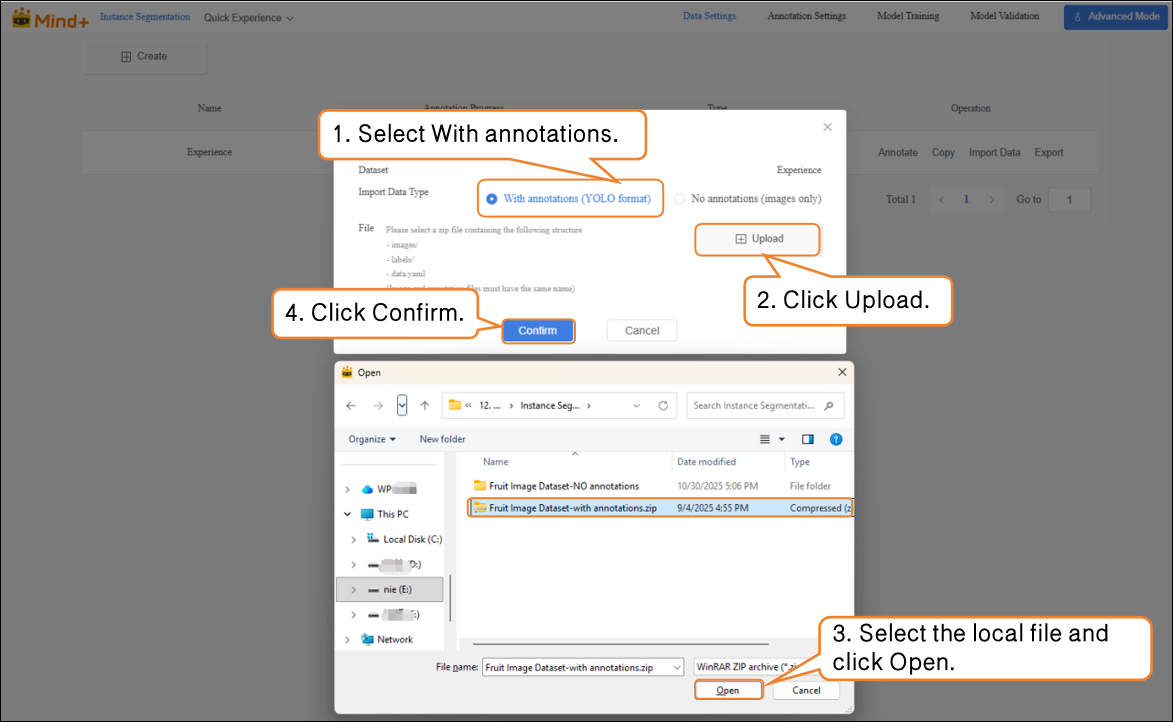Select With annotations (YOLO format) radio button
Screen dimensions: 1173x722
(491, 199)
